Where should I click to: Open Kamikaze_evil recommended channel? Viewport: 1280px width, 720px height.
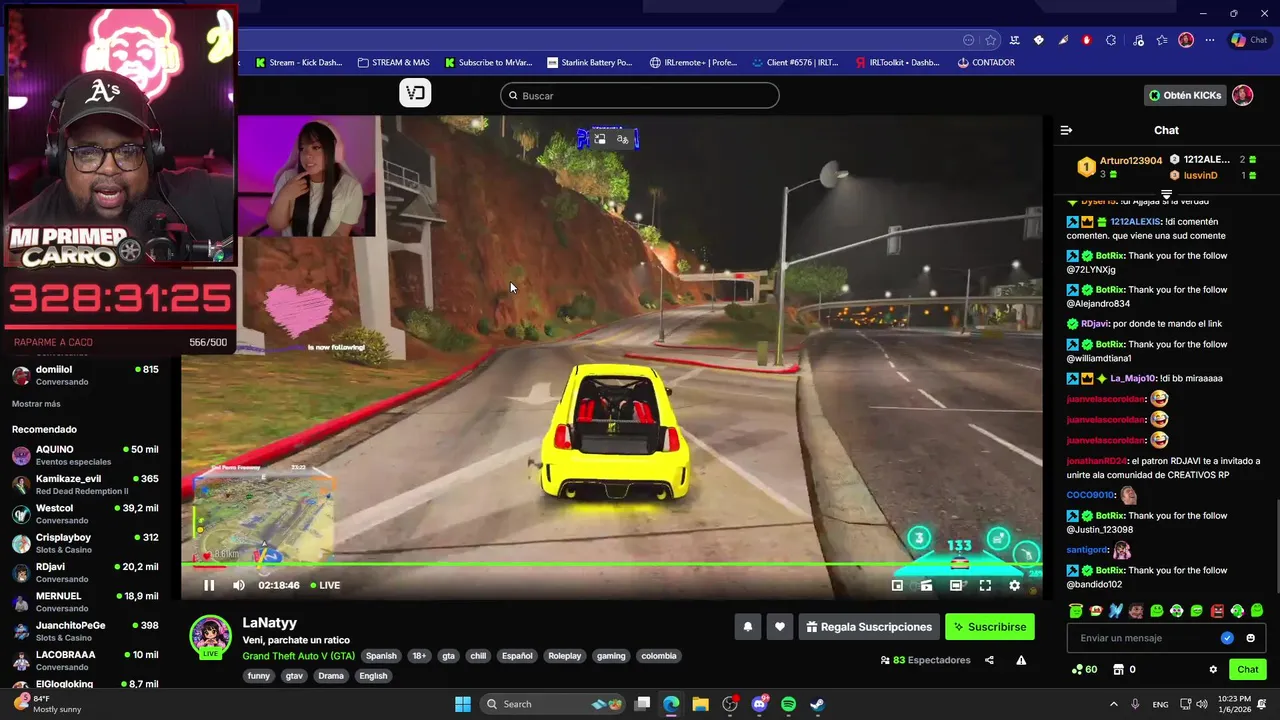point(85,484)
